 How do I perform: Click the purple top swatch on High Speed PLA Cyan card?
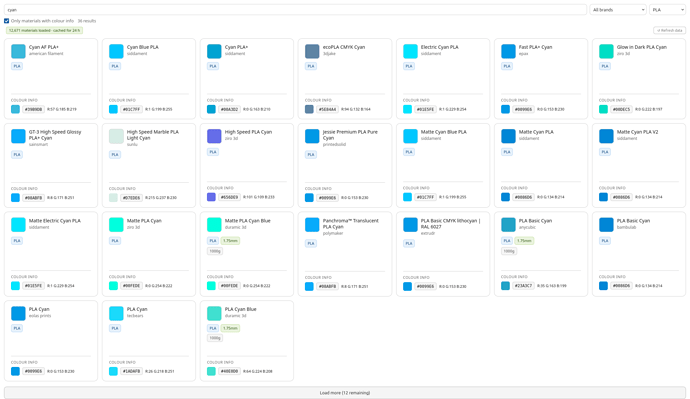coord(214,136)
